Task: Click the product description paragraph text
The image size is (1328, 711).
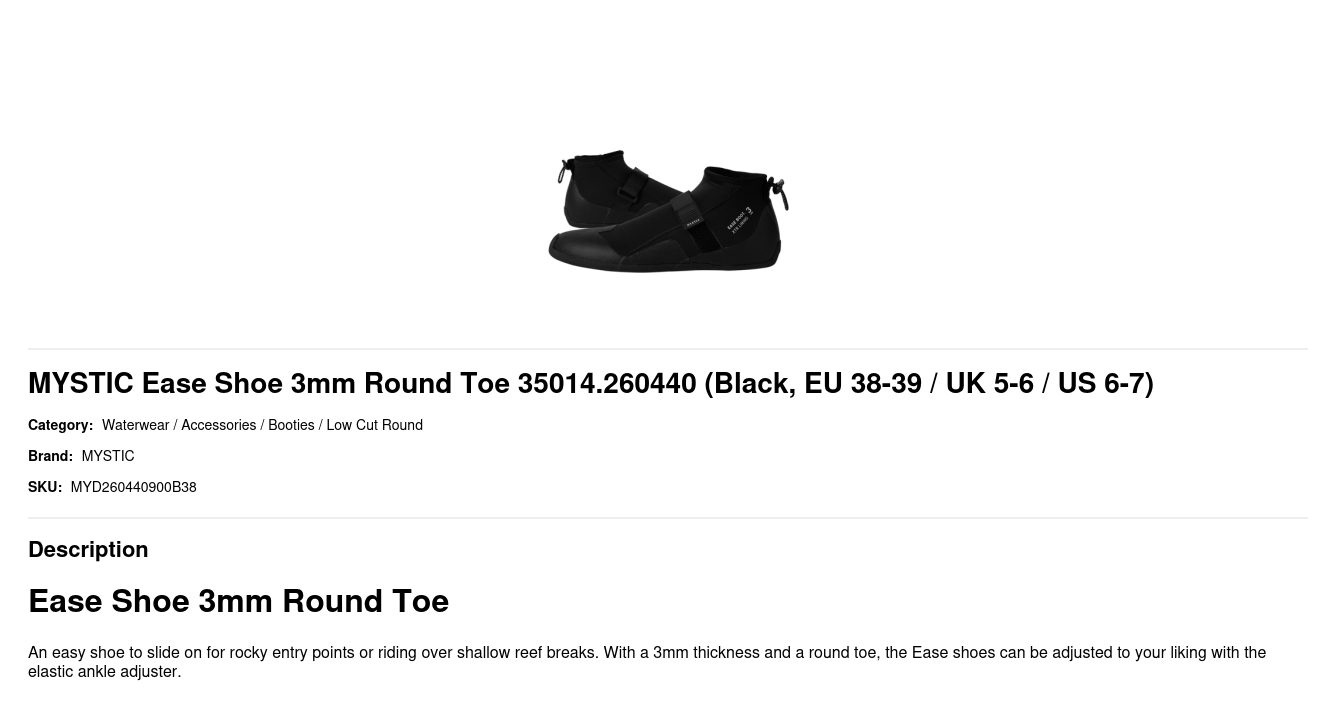Action: (646, 661)
